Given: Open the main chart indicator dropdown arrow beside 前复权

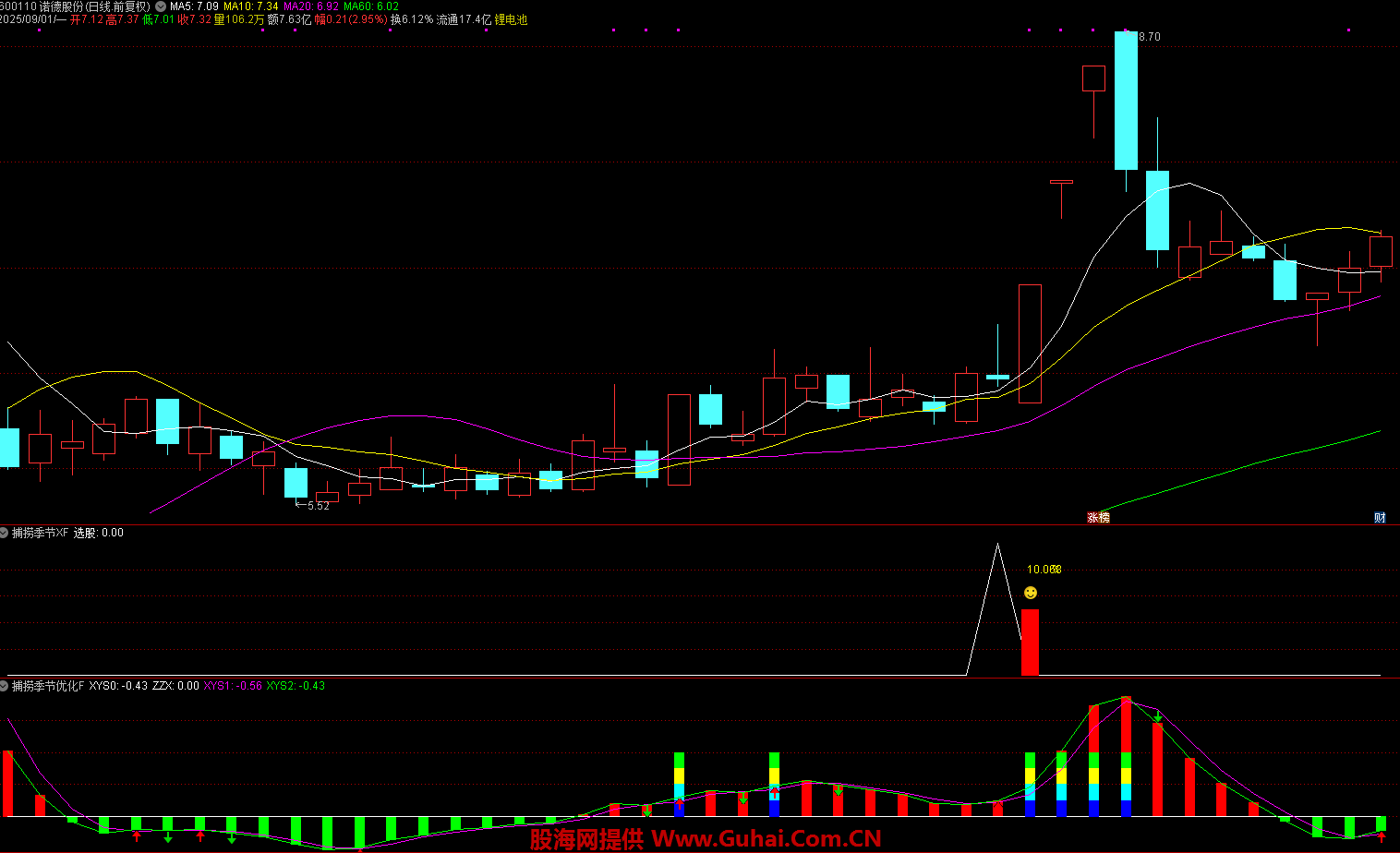Looking at the screenshot, I should tap(161, 6).
